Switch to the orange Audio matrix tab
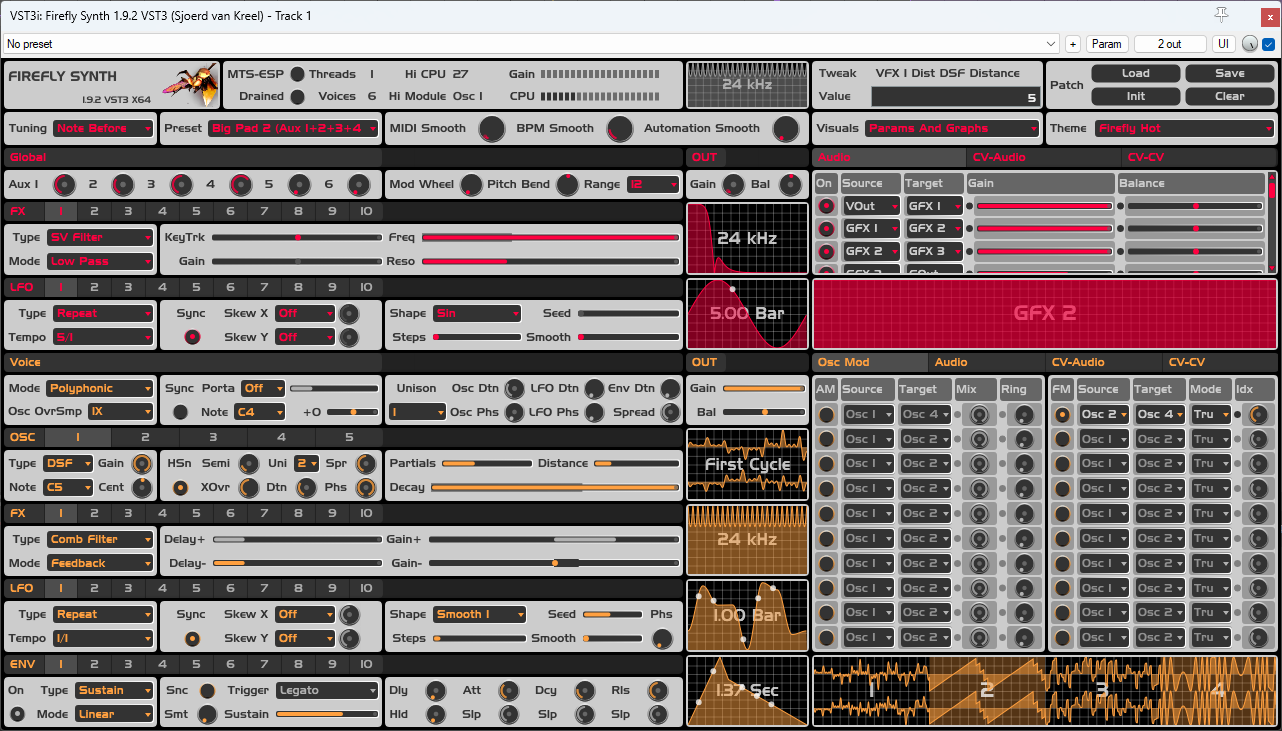 987,362
